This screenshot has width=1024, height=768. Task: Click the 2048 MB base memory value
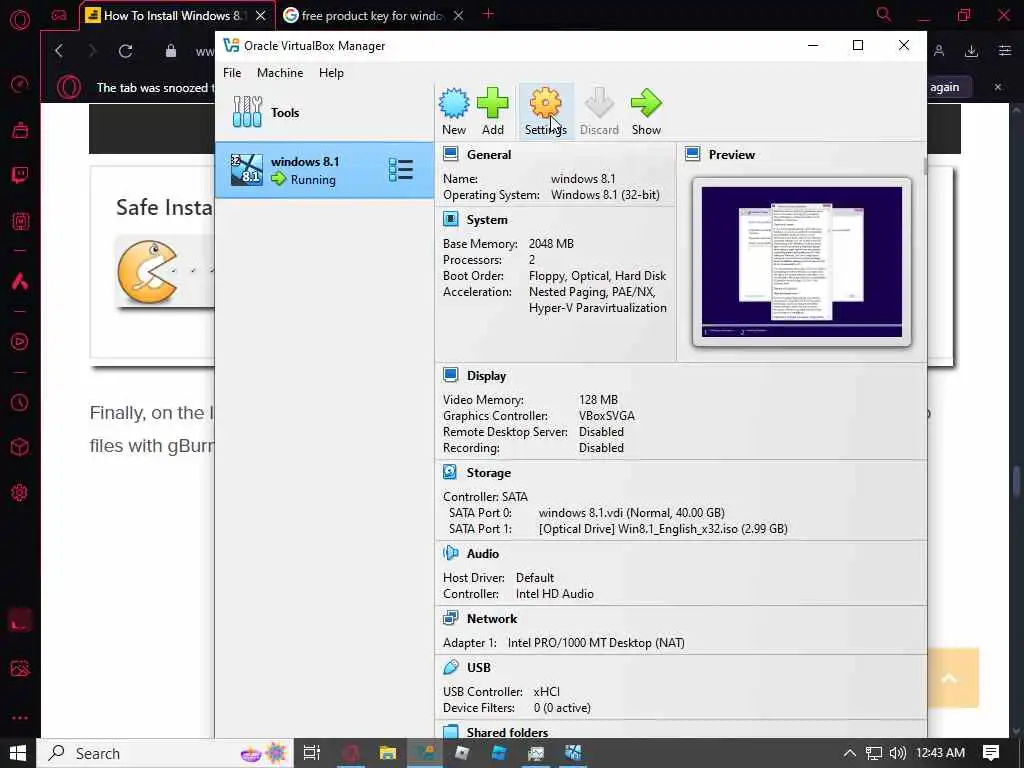551,244
